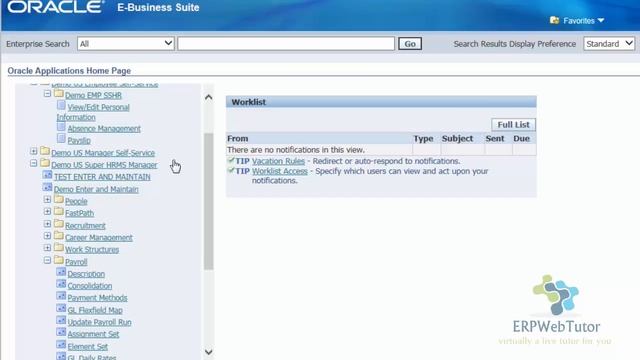640x360 pixels.
Task: Open the Payslip link
Action: tap(79, 140)
